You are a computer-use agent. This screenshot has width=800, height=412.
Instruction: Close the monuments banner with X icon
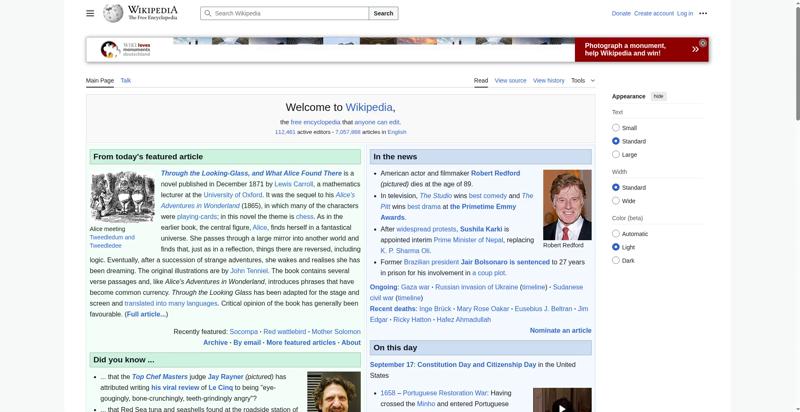click(703, 43)
